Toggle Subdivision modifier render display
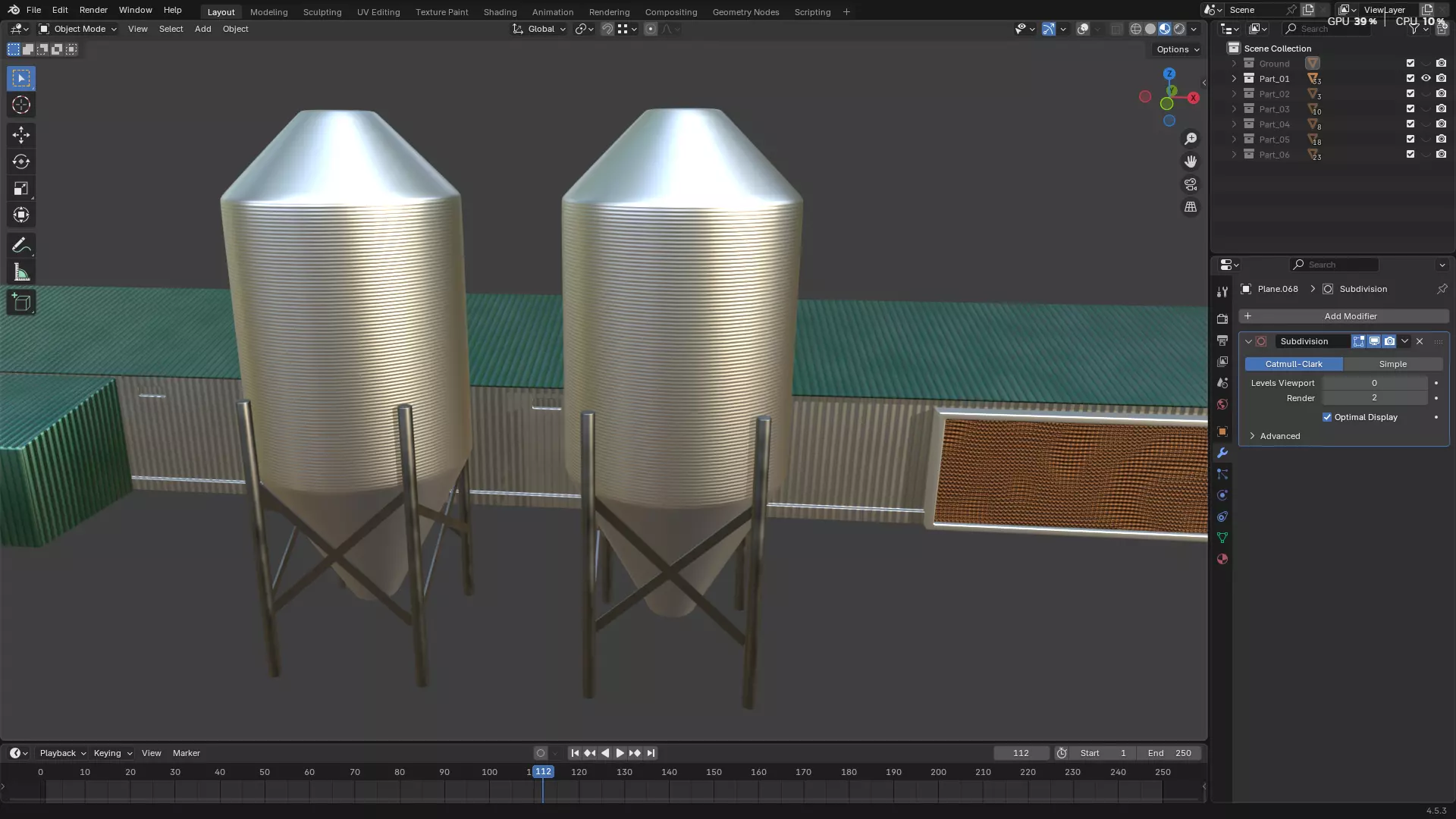 [1389, 341]
